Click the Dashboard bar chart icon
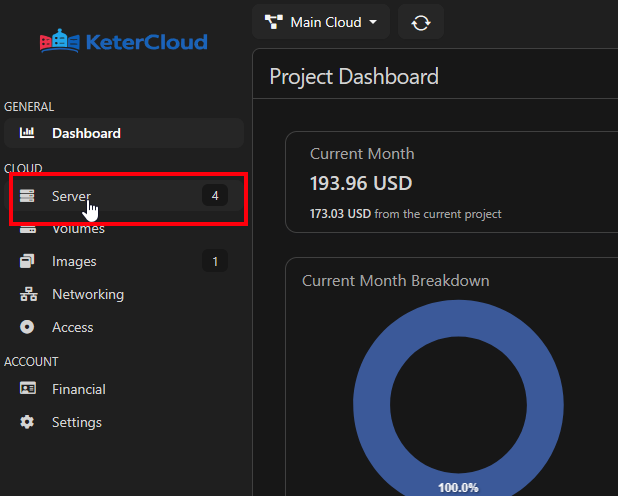This screenshot has width=618, height=496. (x=27, y=133)
